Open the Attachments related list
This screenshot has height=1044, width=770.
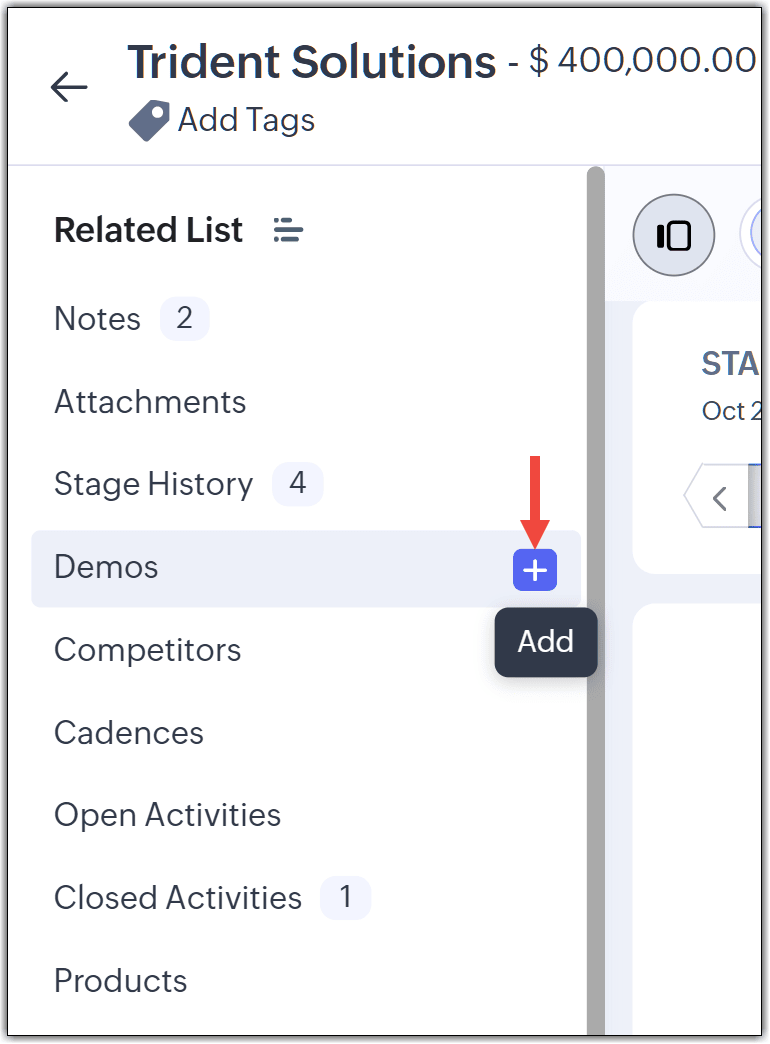tap(151, 401)
